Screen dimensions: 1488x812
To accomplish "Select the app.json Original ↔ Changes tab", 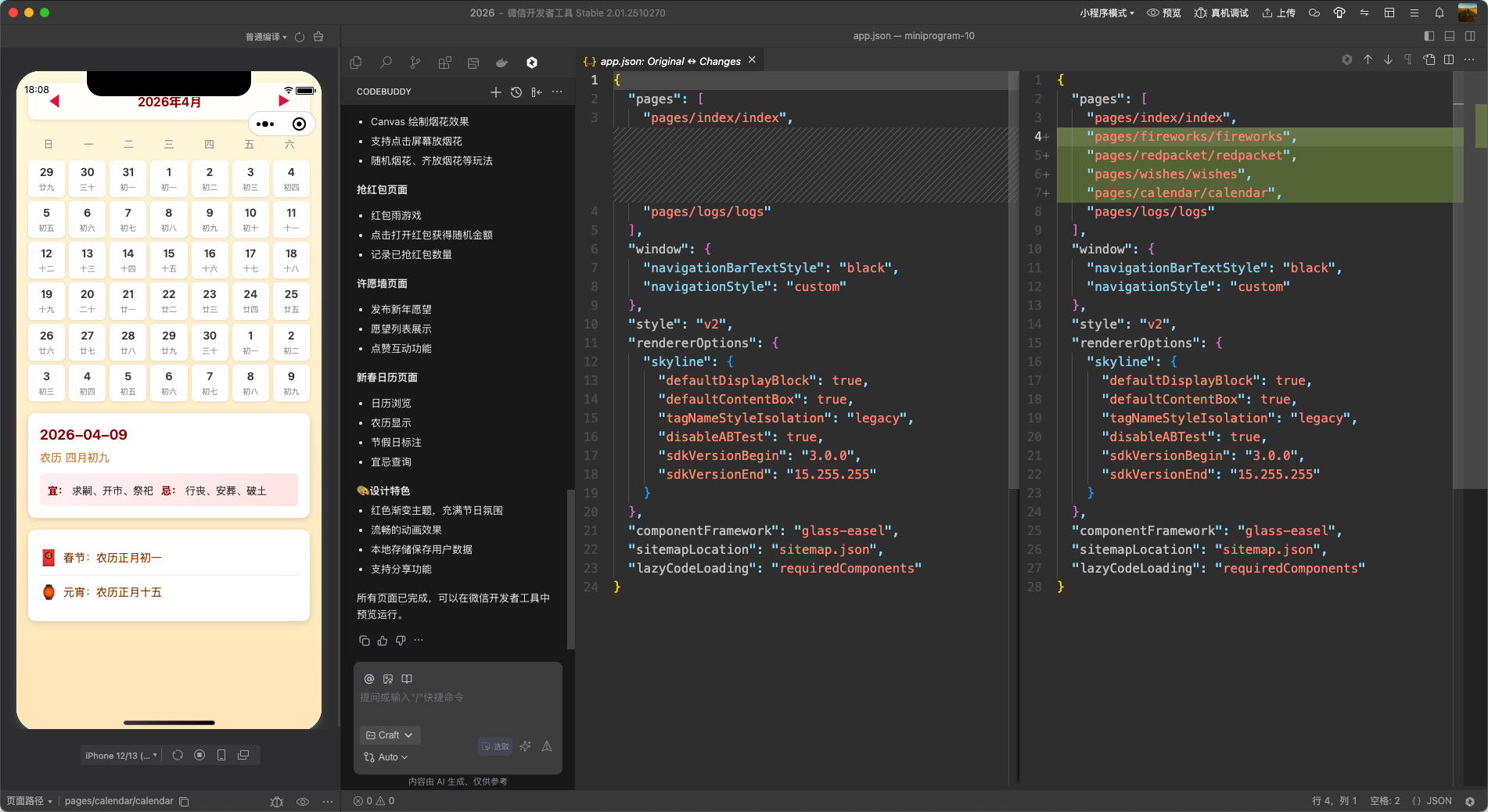I will click(x=670, y=61).
